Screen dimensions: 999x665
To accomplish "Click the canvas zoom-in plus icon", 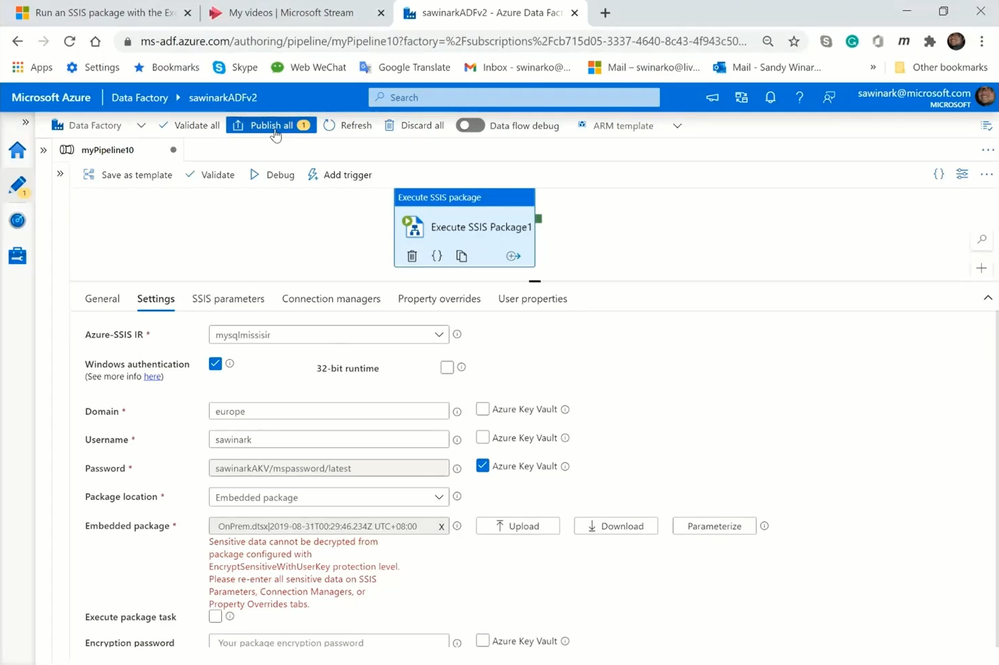I will (982, 268).
